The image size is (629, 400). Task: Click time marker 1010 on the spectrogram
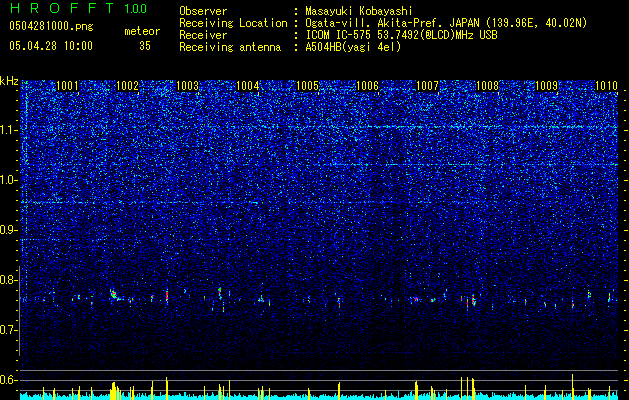click(x=607, y=86)
